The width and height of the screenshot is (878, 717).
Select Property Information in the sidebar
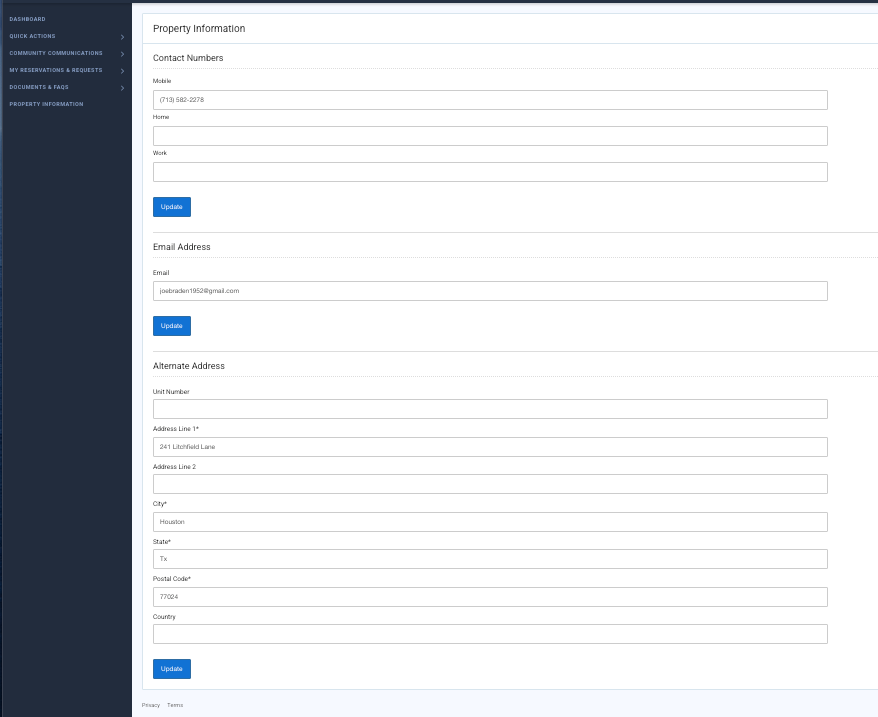click(47, 104)
